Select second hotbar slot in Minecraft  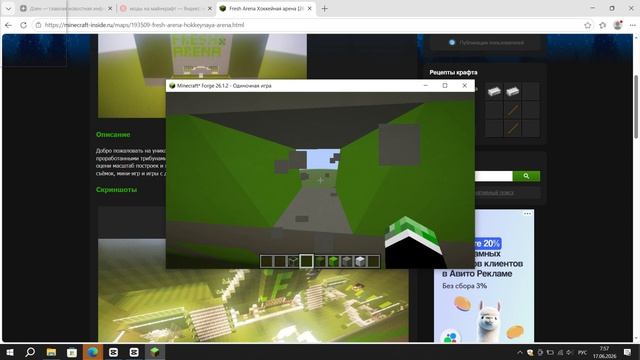[280, 261]
